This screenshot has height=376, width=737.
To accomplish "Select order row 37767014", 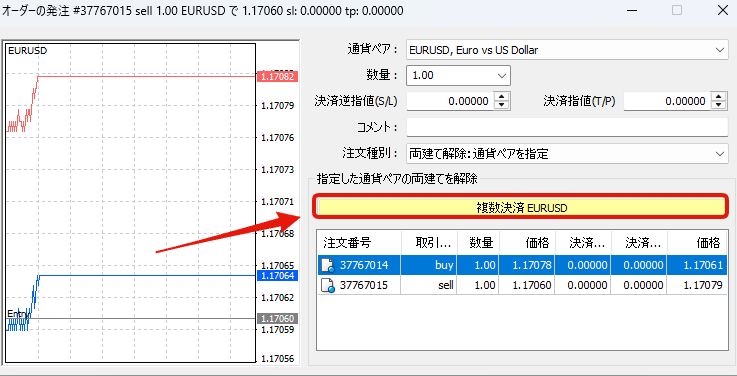I will pos(522,266).
